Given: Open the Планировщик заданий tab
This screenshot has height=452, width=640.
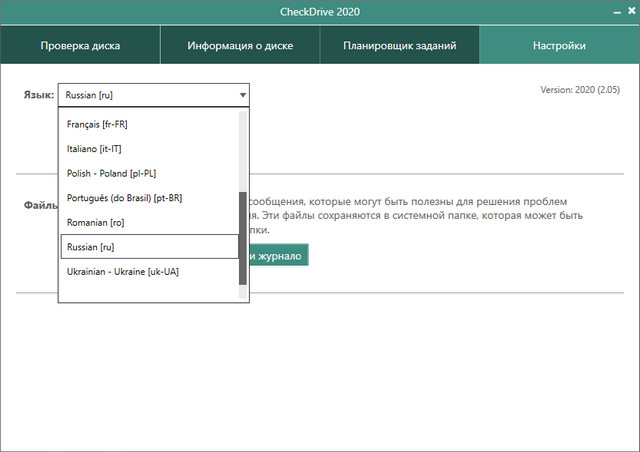Looking at the screenshot, I should [x=400, y=45].
